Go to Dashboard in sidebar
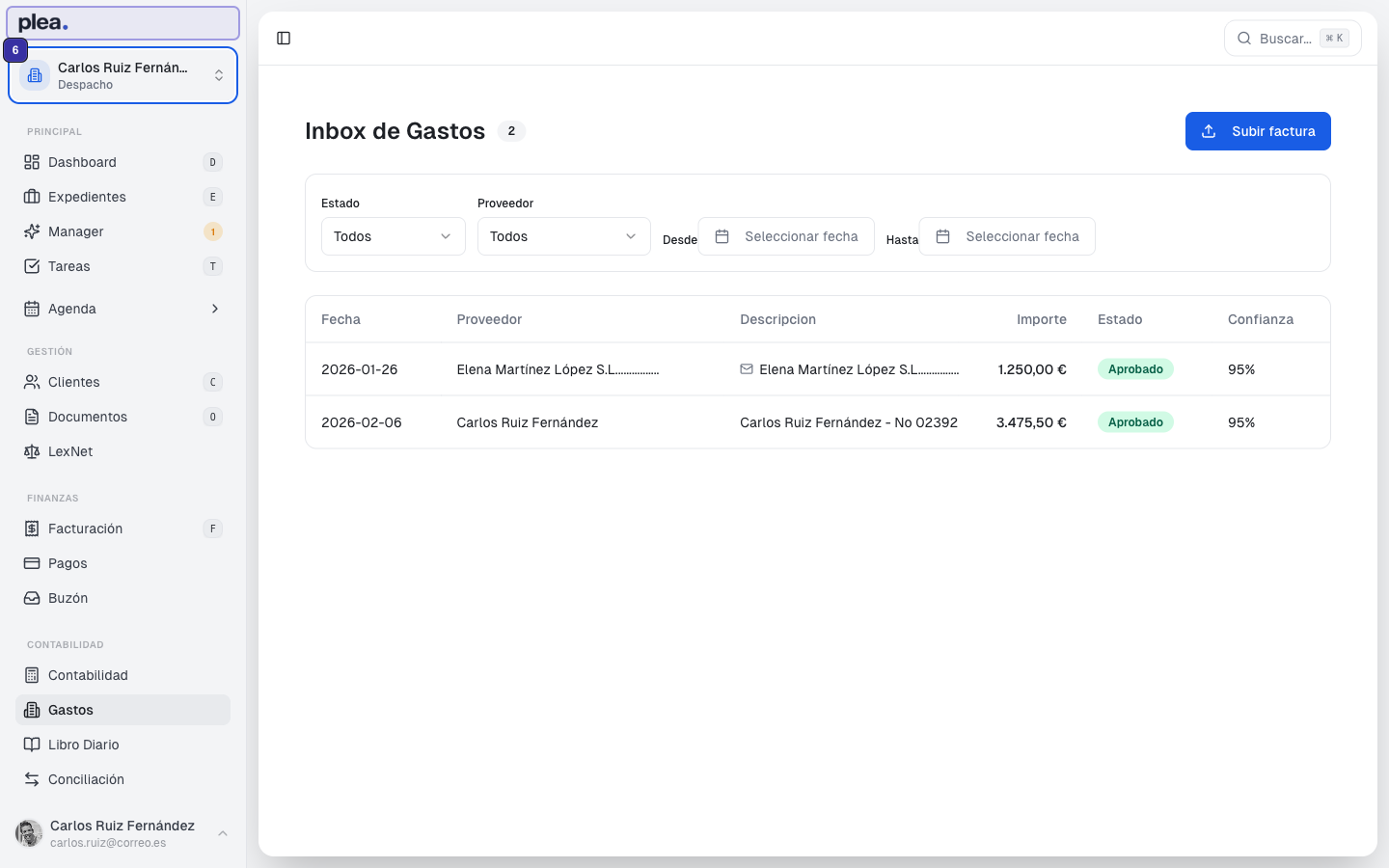Screen dimensions: 1389x868 point(123,162)
